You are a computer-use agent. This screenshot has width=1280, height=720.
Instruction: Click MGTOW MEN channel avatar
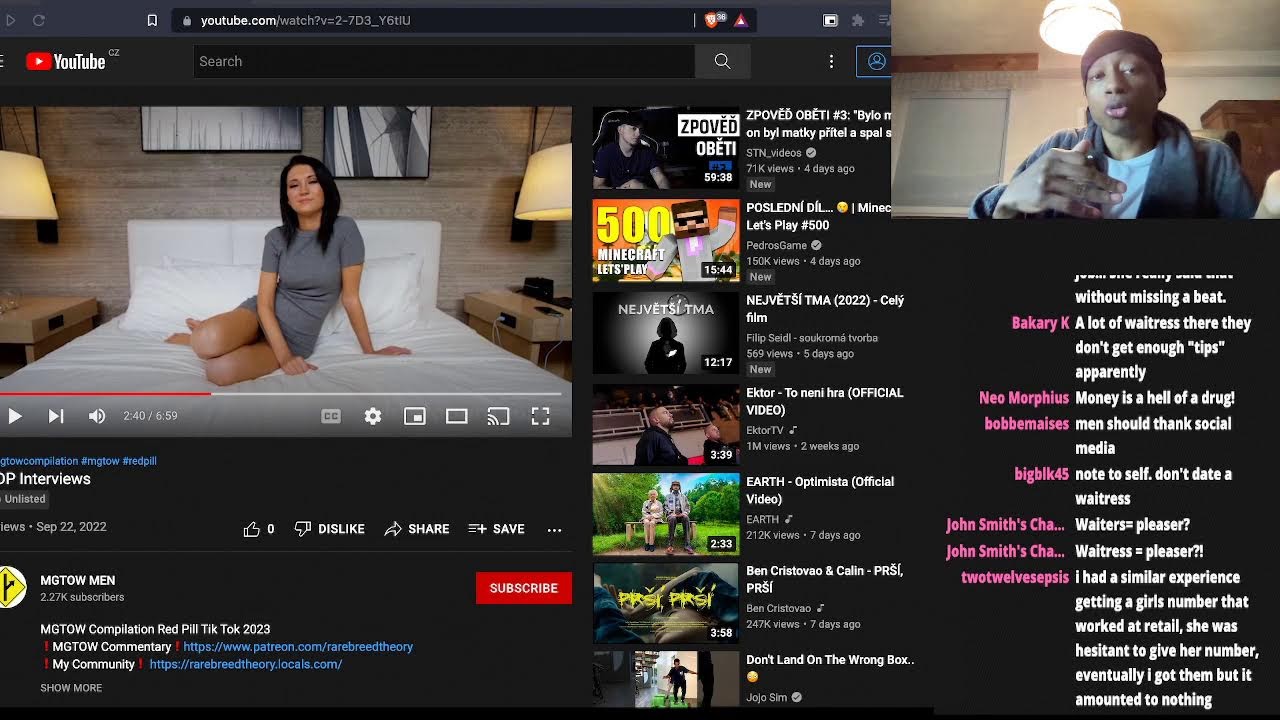(x=11, y=588)
